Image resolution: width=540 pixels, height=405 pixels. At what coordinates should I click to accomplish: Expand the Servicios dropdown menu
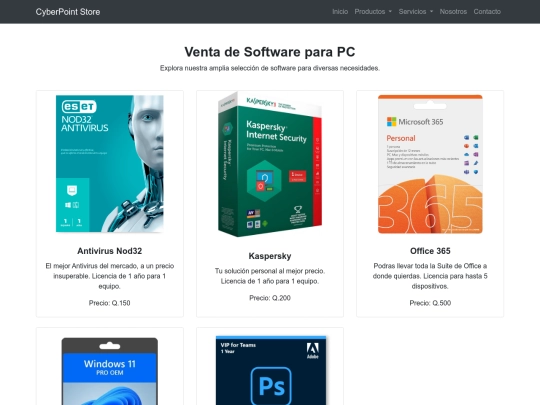click(x=416, y=12)
